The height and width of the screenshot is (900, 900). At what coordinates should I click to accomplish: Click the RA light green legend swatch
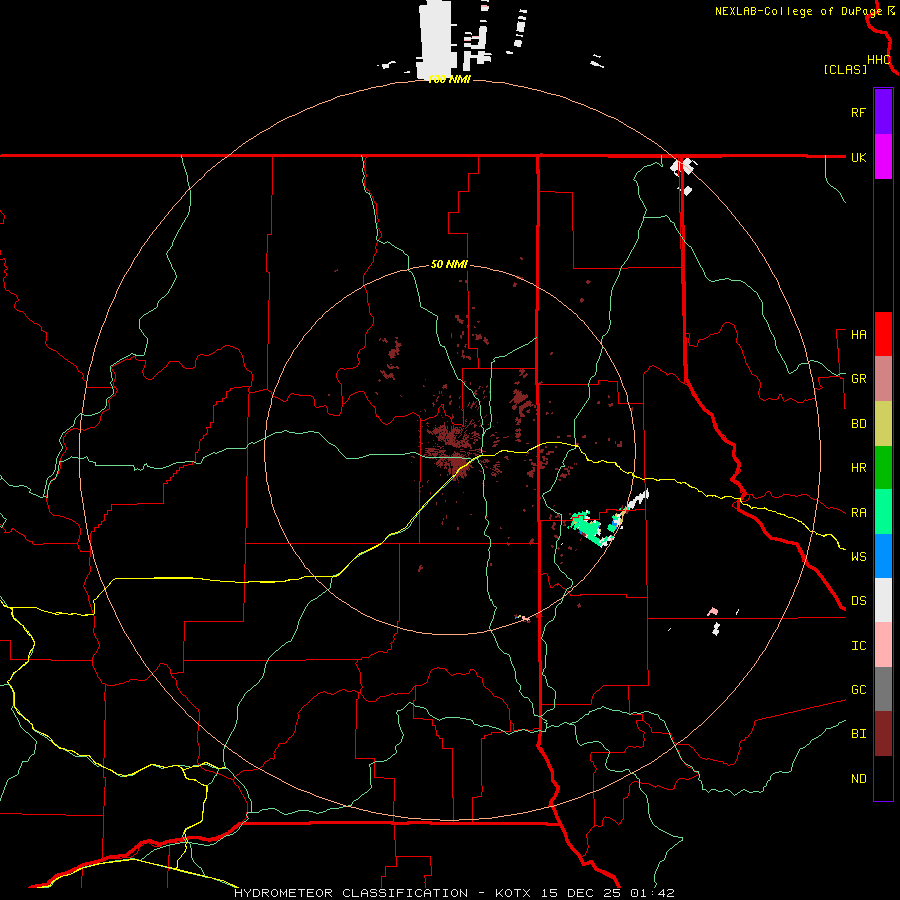[883, 512]
